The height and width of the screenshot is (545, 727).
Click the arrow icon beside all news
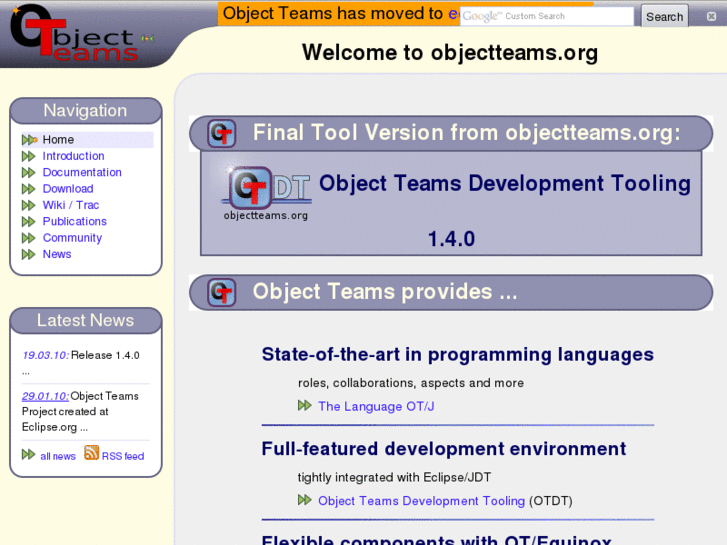(29, 455)
